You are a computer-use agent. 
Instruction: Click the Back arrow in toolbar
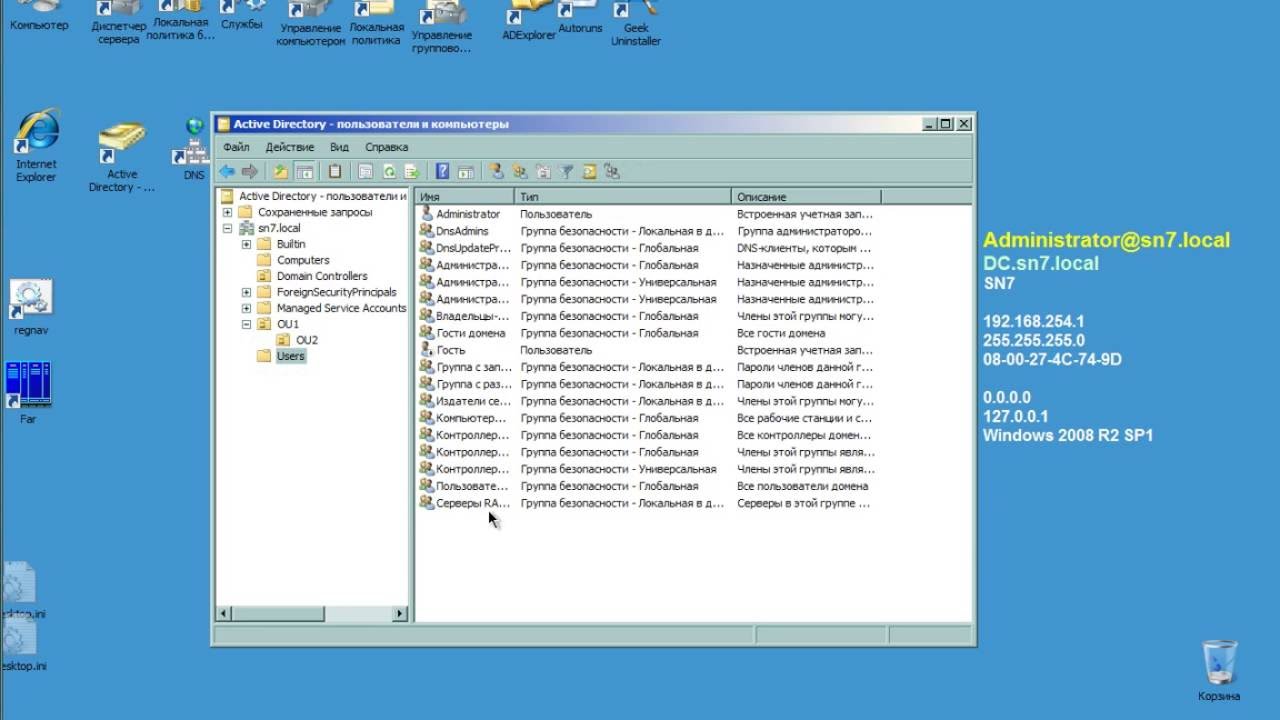coord(227,172)
